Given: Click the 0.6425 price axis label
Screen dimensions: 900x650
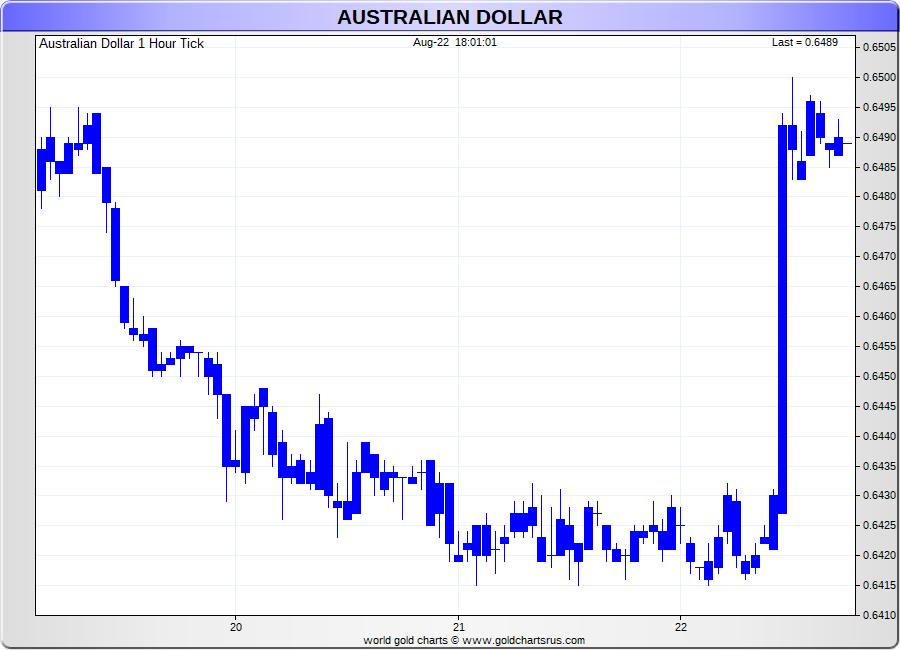Looking at the screenshot, I should [879, 525].
